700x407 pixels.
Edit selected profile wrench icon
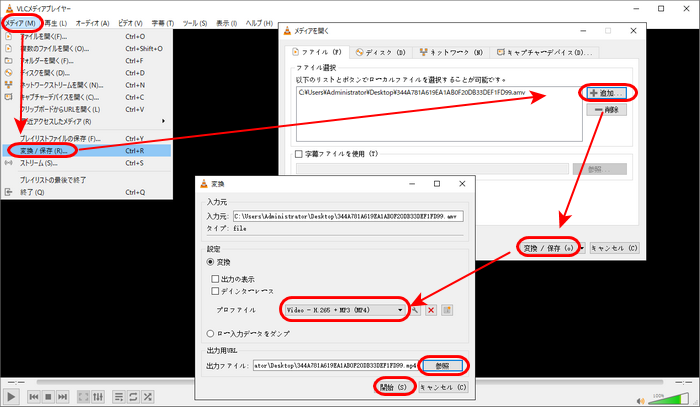[x=415, y=310]
